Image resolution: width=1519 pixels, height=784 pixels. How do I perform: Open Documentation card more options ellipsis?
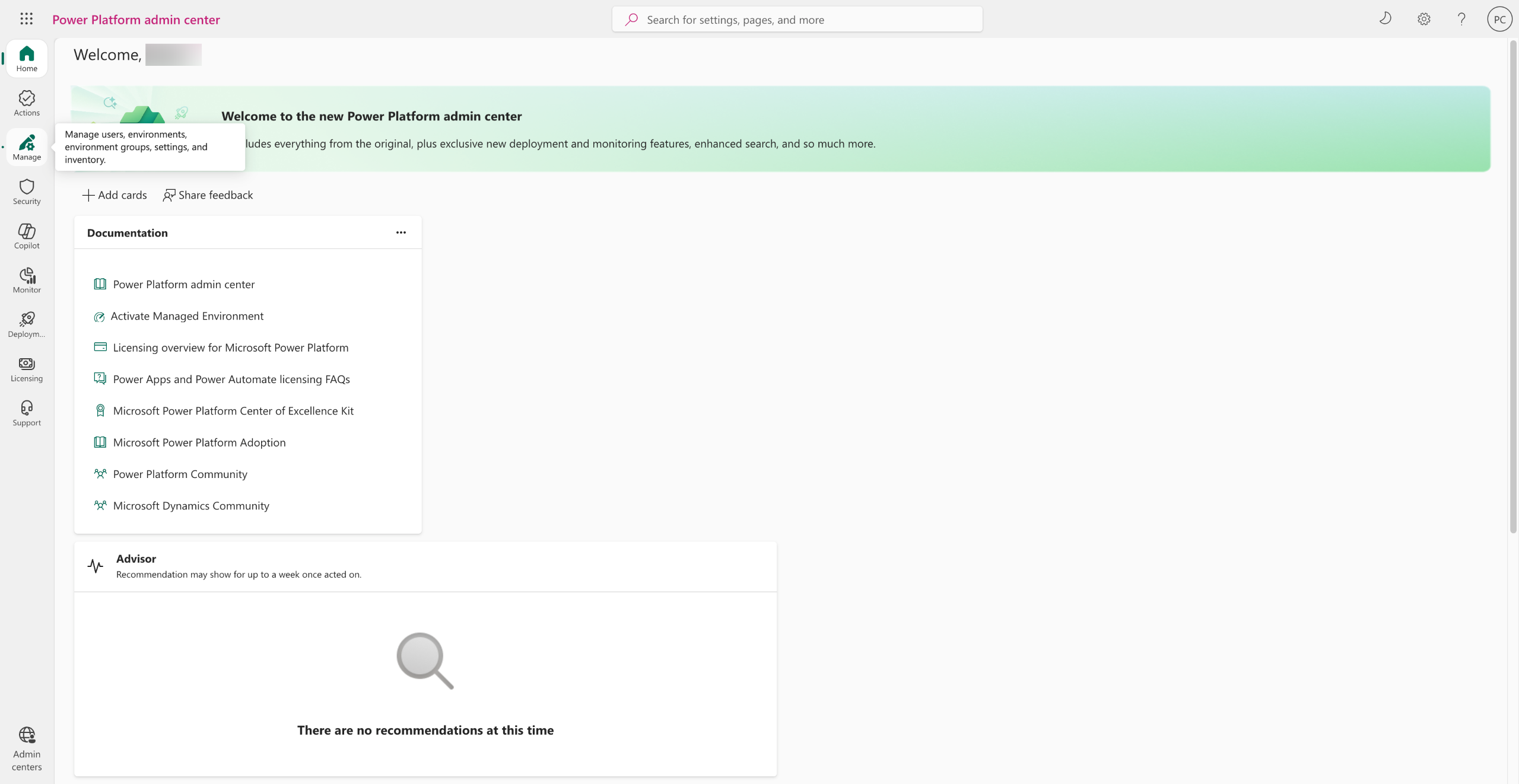401,232
